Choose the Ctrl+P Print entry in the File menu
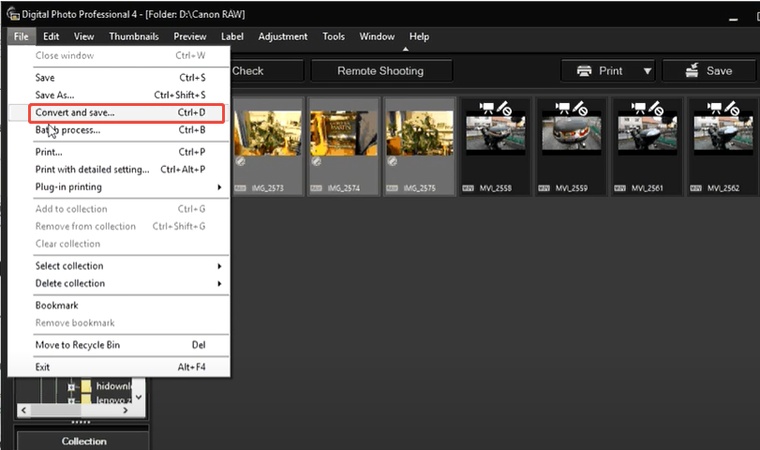 coord(119,152)
